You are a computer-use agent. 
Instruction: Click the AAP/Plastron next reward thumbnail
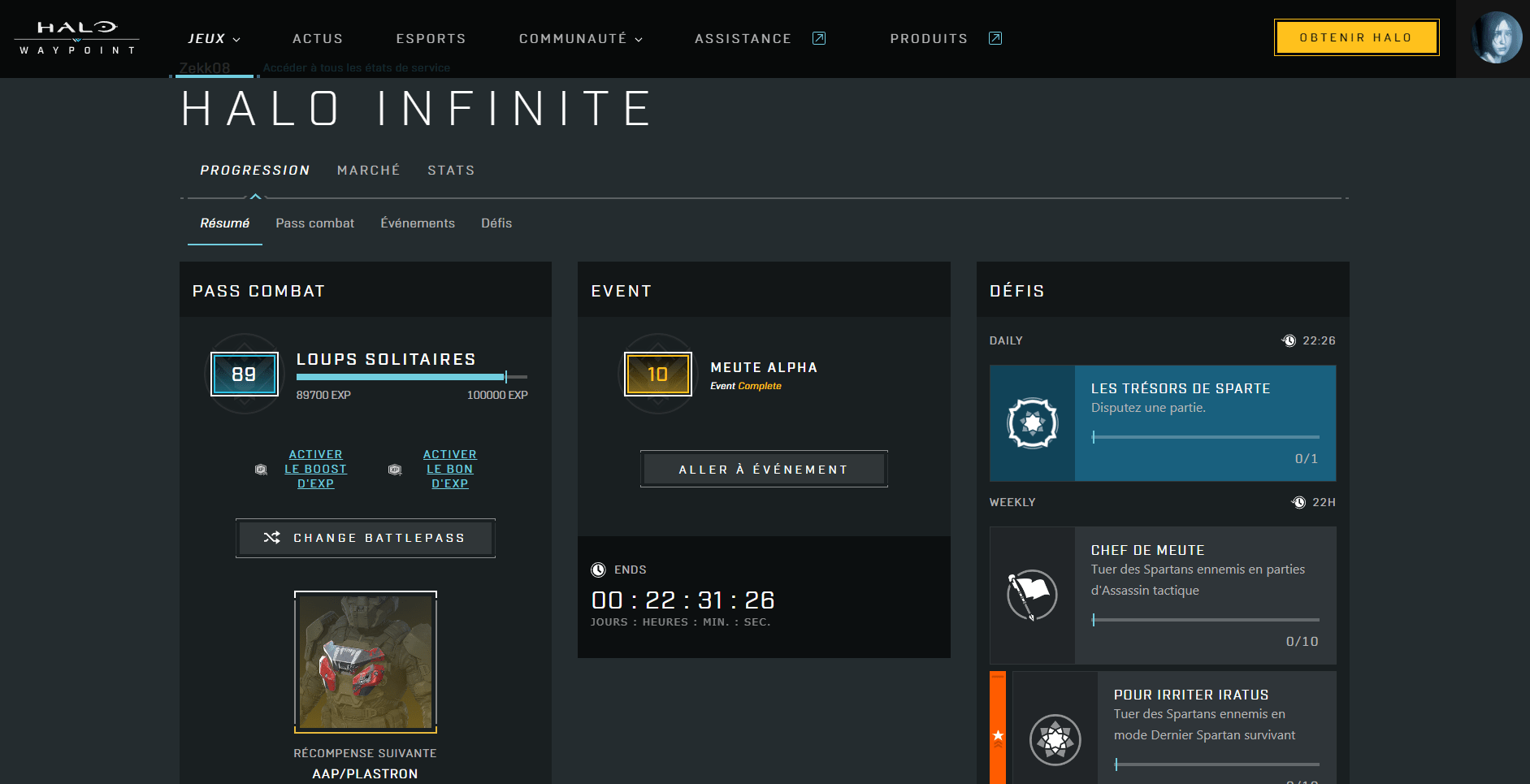tap(366, 662)
